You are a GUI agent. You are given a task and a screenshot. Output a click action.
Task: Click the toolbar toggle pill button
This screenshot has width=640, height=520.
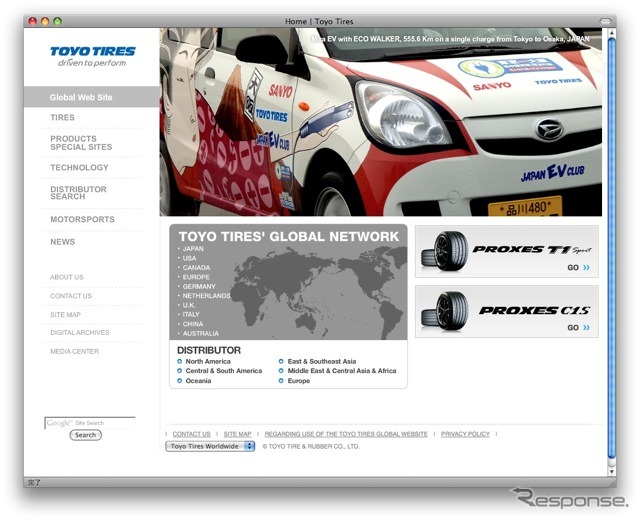coord(605,21)
